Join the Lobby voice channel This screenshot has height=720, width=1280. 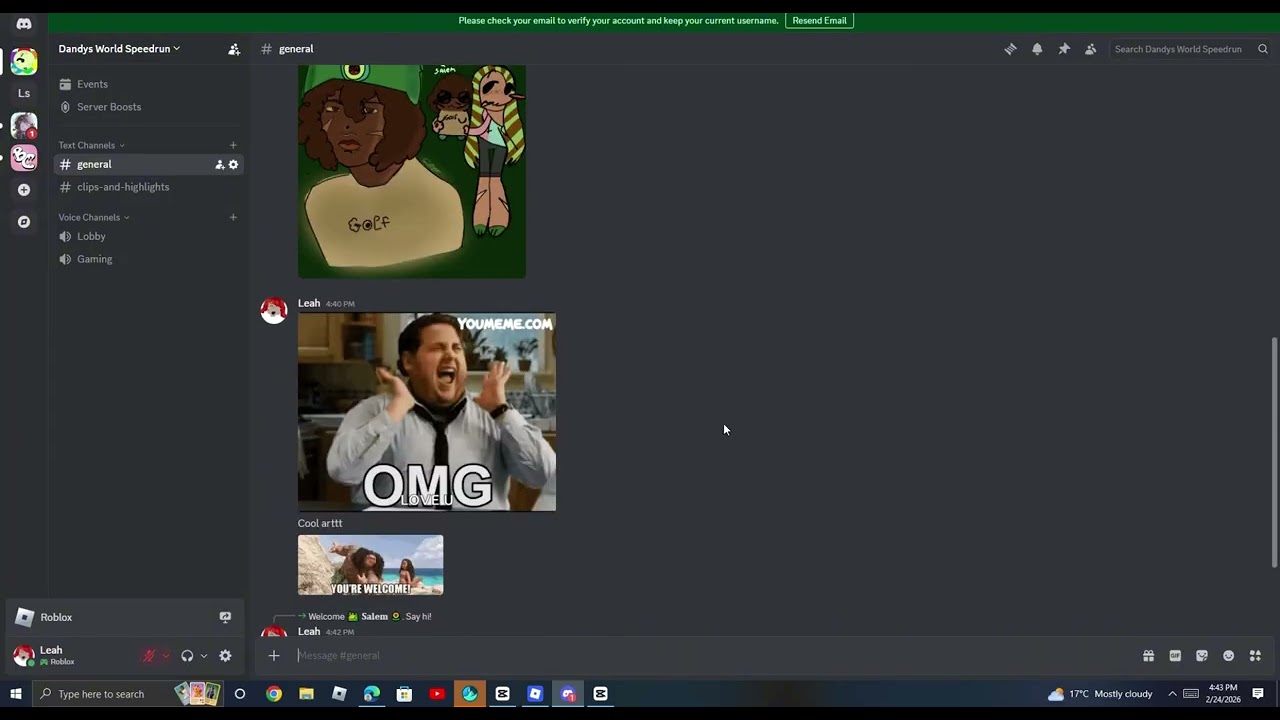click(148, 237)
